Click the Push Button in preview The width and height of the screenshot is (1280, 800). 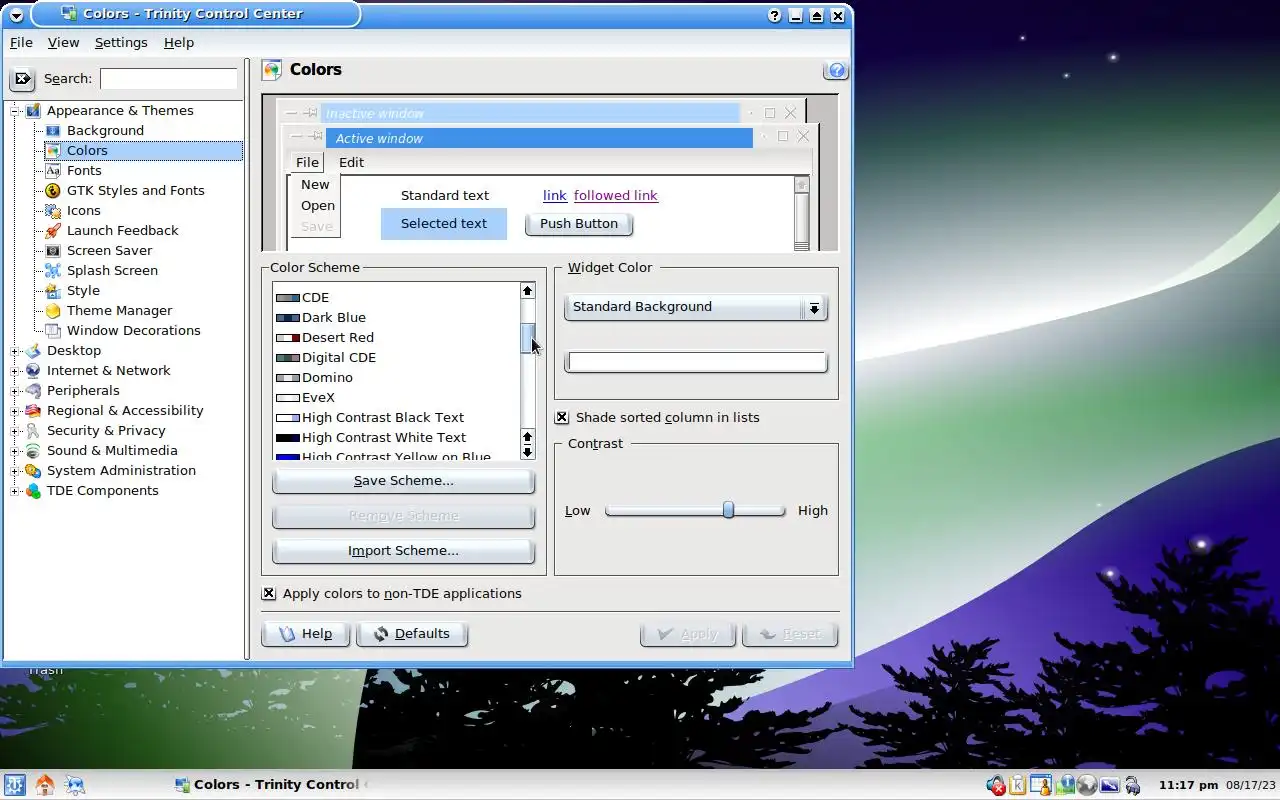579,224
